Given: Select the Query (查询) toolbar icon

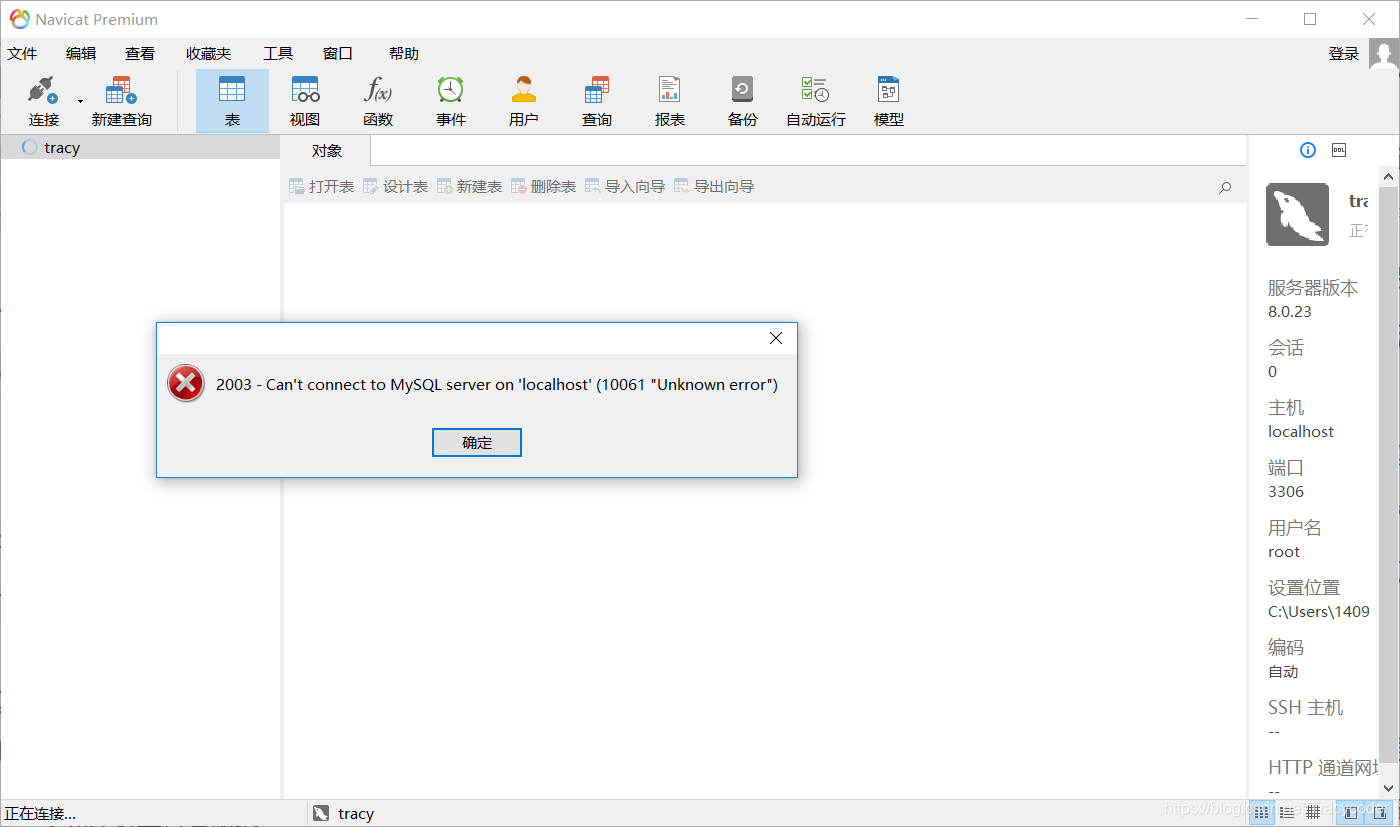Looking at the screenshot, I should [x=597, y=101].
